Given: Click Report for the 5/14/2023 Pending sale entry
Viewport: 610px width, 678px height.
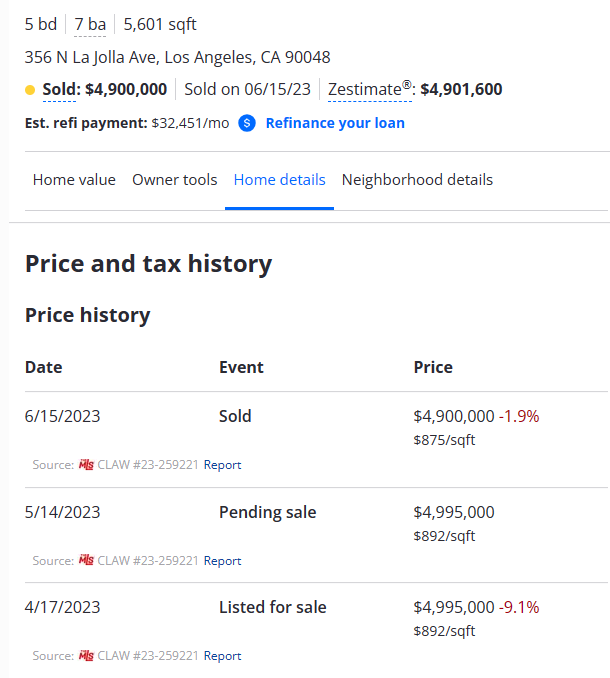Looking at the screenshot, I should click(x=222, y=561).
